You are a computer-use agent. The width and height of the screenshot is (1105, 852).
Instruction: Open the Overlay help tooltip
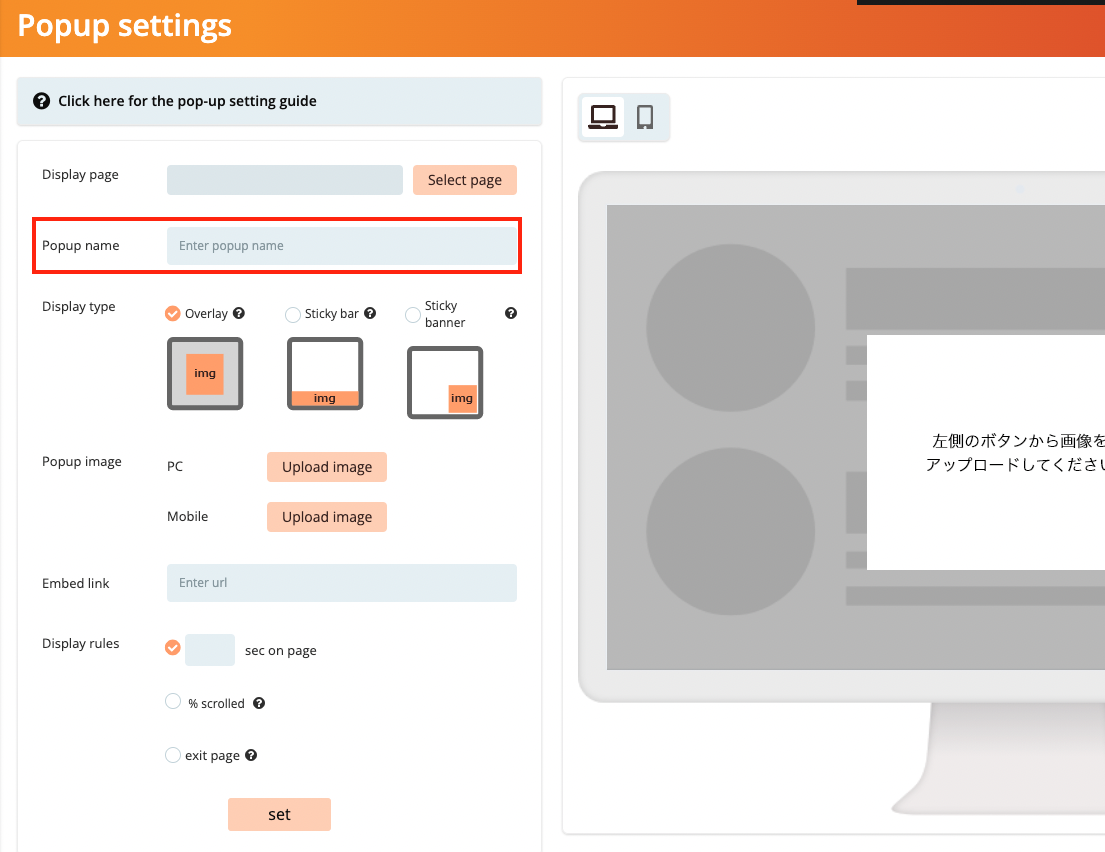[238, 313]
